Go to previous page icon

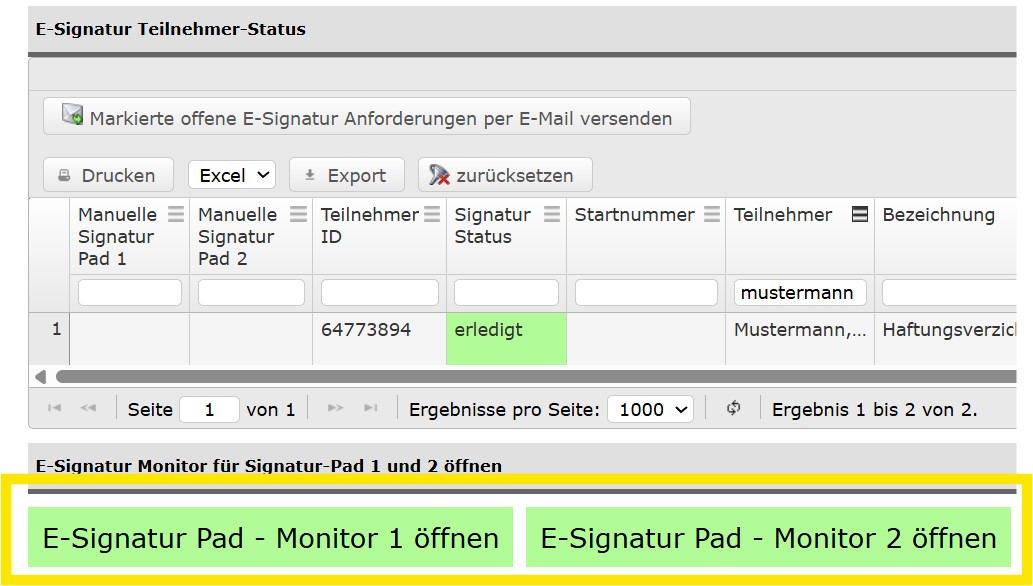click(88, 409)
